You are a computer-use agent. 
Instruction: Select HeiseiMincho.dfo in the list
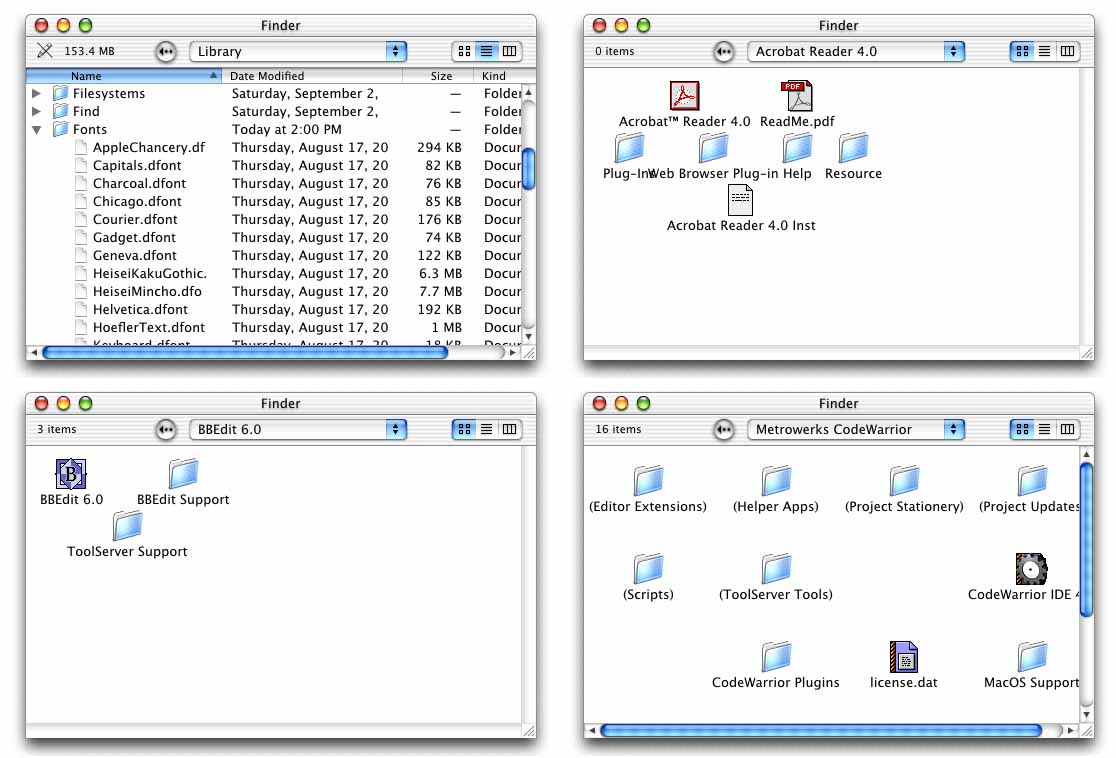click(147, 291)
